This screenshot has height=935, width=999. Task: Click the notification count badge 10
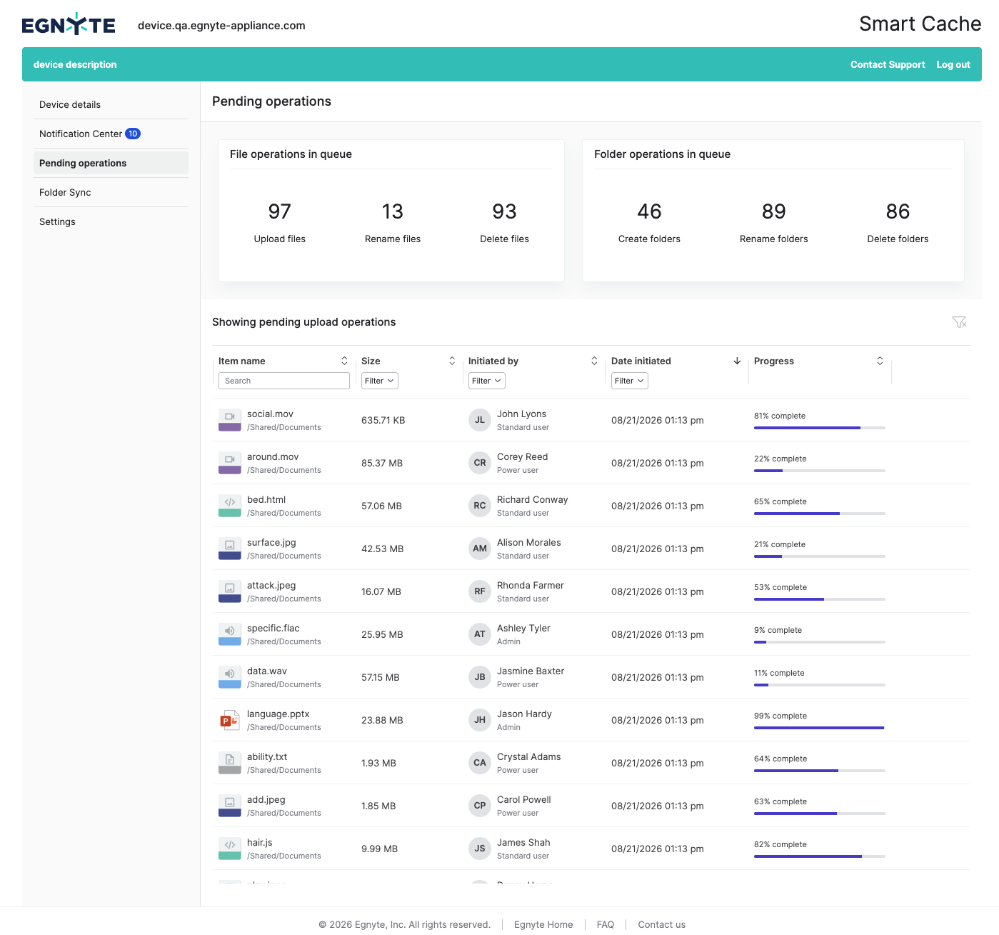tap(133, 134)
